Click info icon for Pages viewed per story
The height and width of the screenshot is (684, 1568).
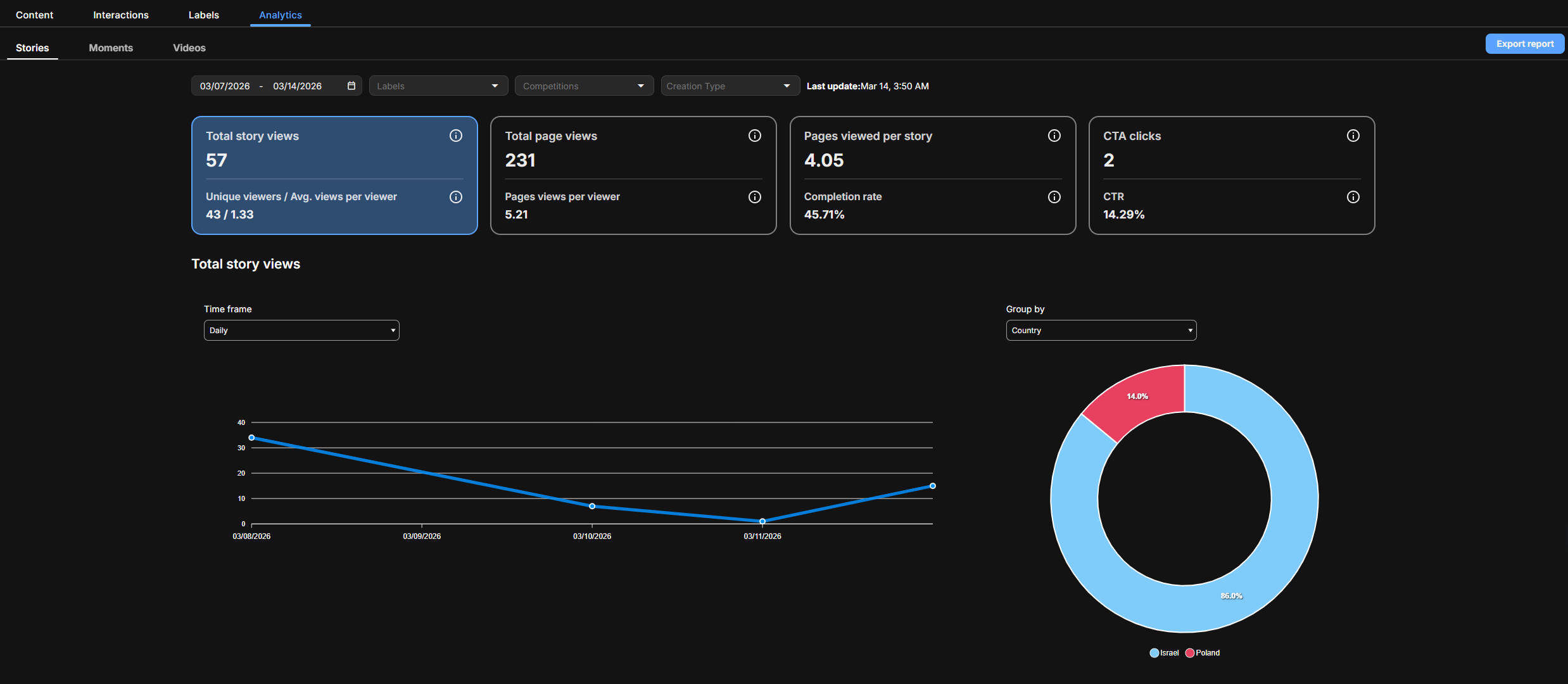point(1054,136)
